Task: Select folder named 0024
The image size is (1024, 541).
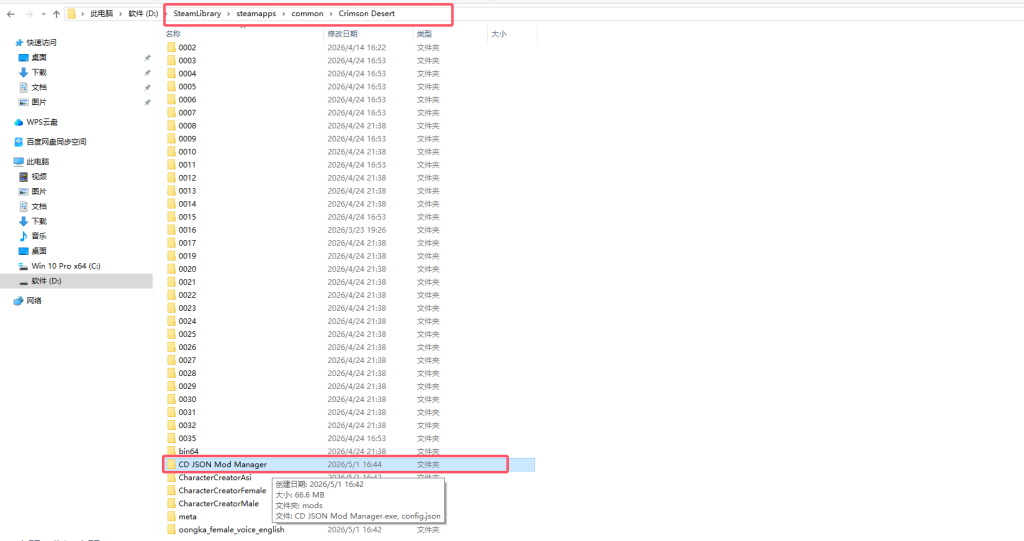Action: [187, 321]
